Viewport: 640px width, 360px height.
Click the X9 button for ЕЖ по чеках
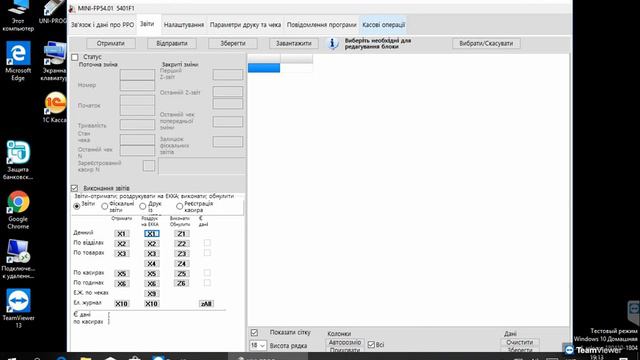(x=151, y=293)
